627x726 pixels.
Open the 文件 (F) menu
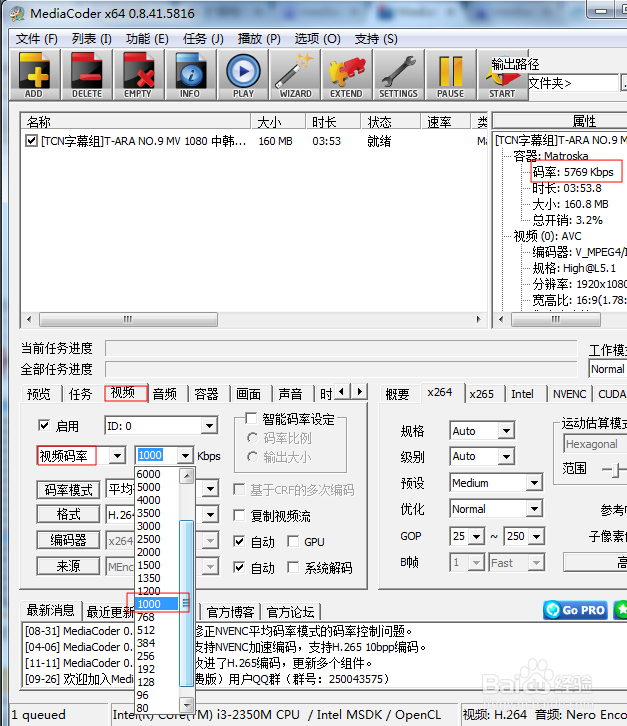tap(37, 39)
